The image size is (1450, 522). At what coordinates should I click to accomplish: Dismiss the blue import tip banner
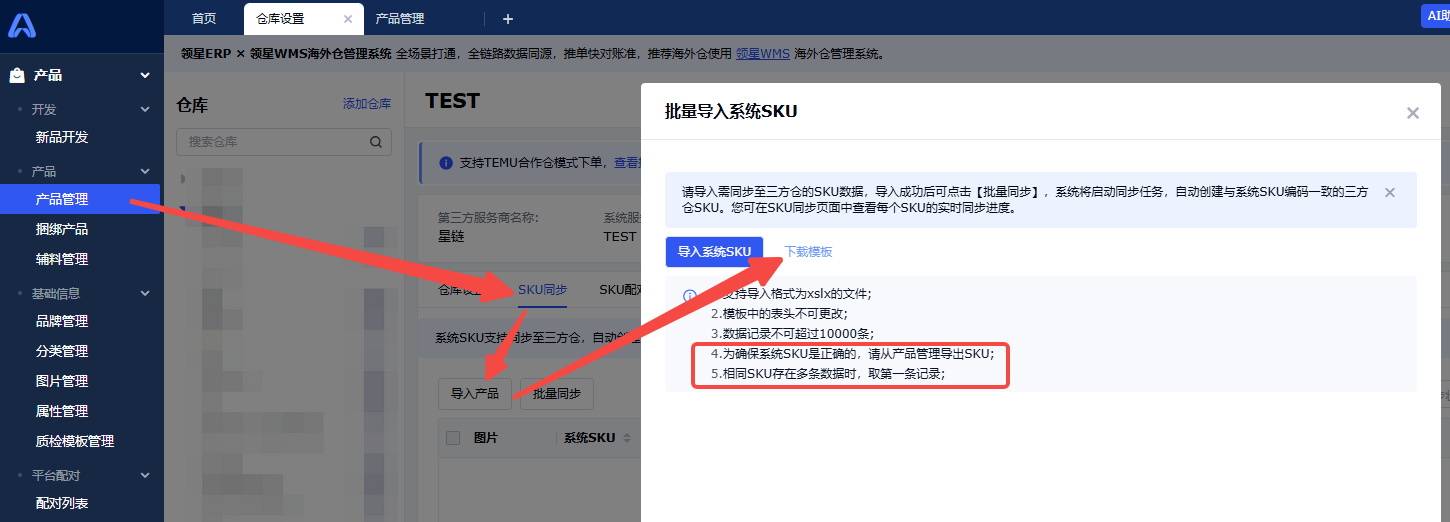pos(1390,192)
